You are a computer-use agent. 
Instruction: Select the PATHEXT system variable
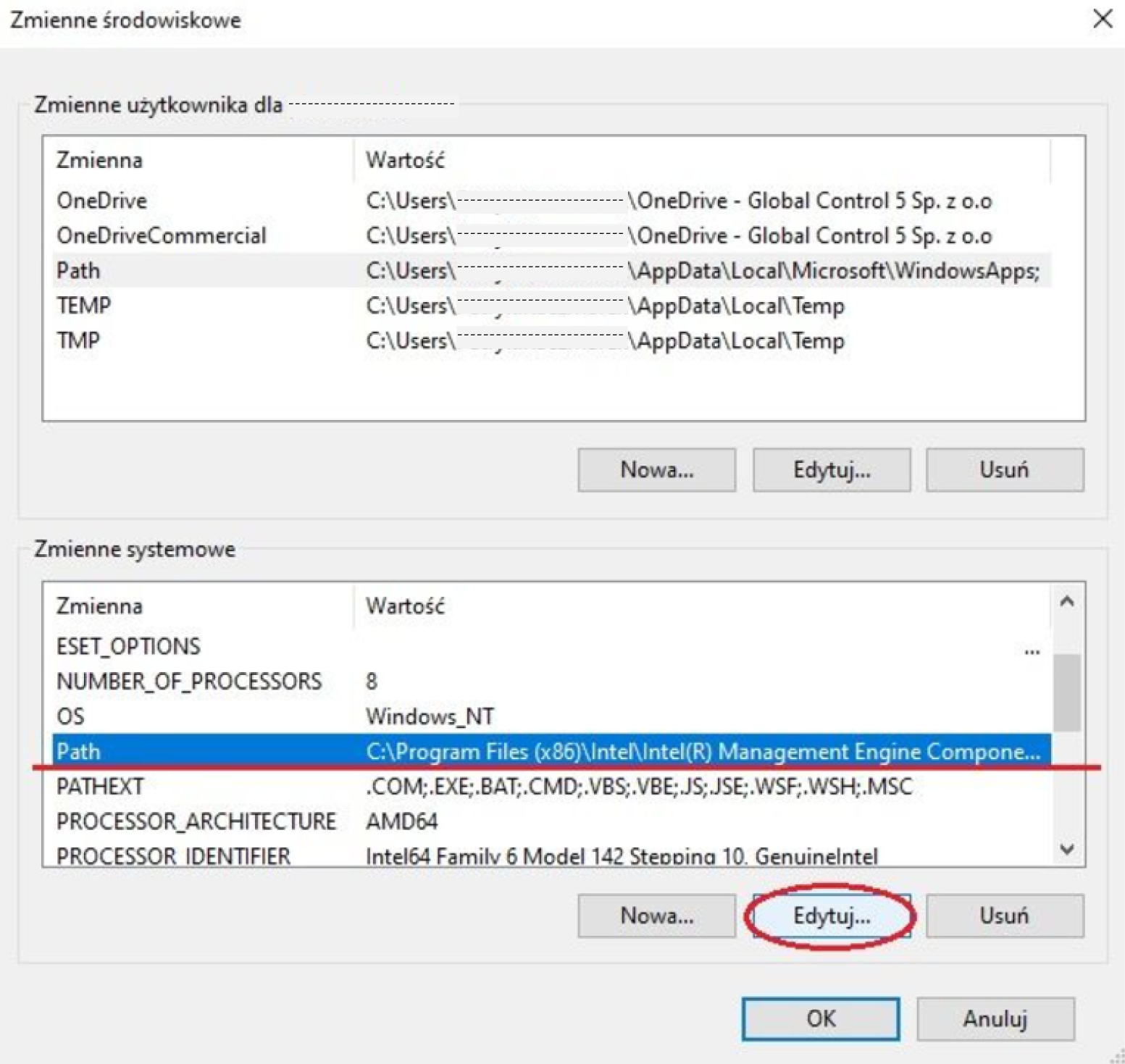click(x=100, y=786)
